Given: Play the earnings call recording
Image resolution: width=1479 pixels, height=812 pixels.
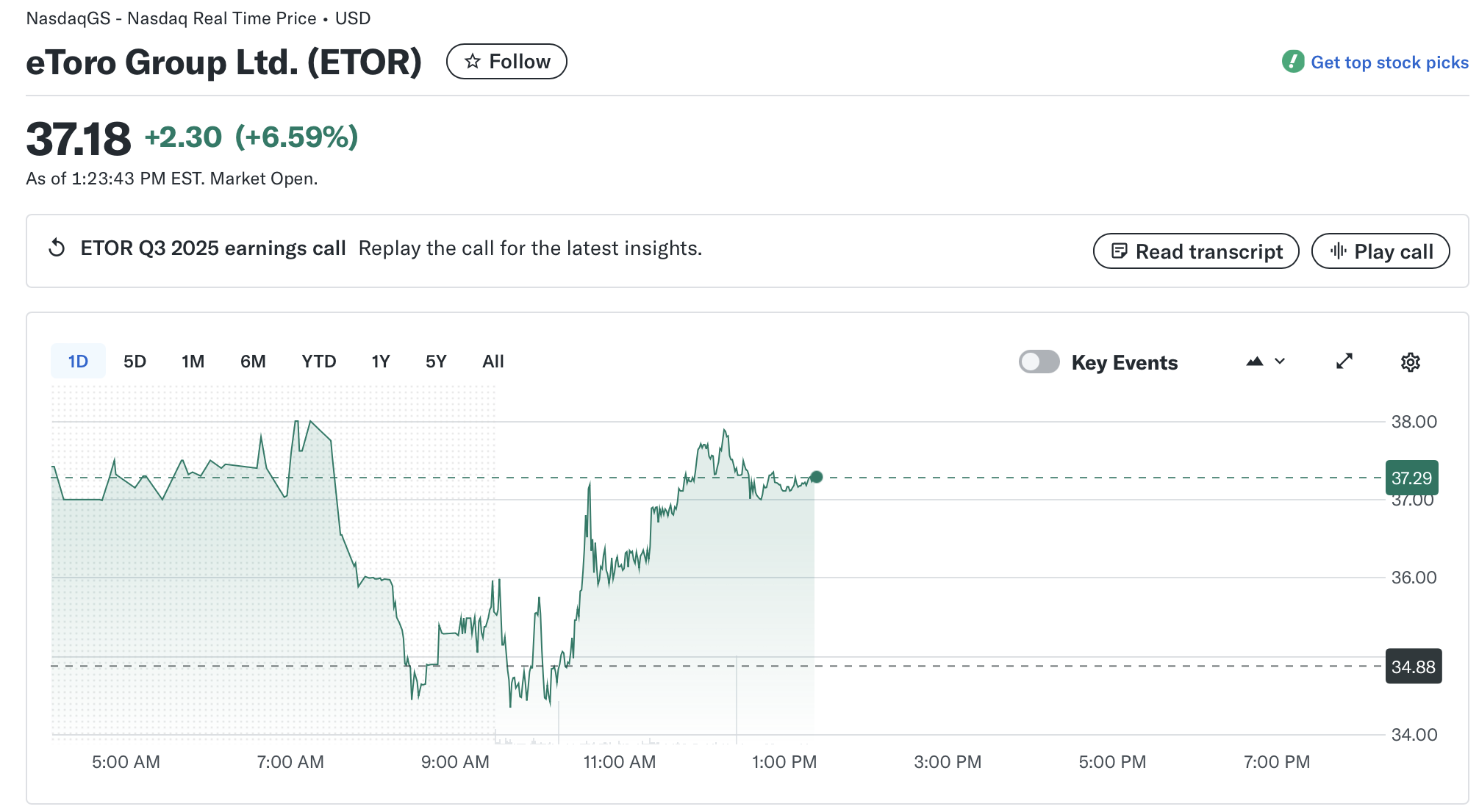Looking at the screenshot, I should coord(1380,251).
